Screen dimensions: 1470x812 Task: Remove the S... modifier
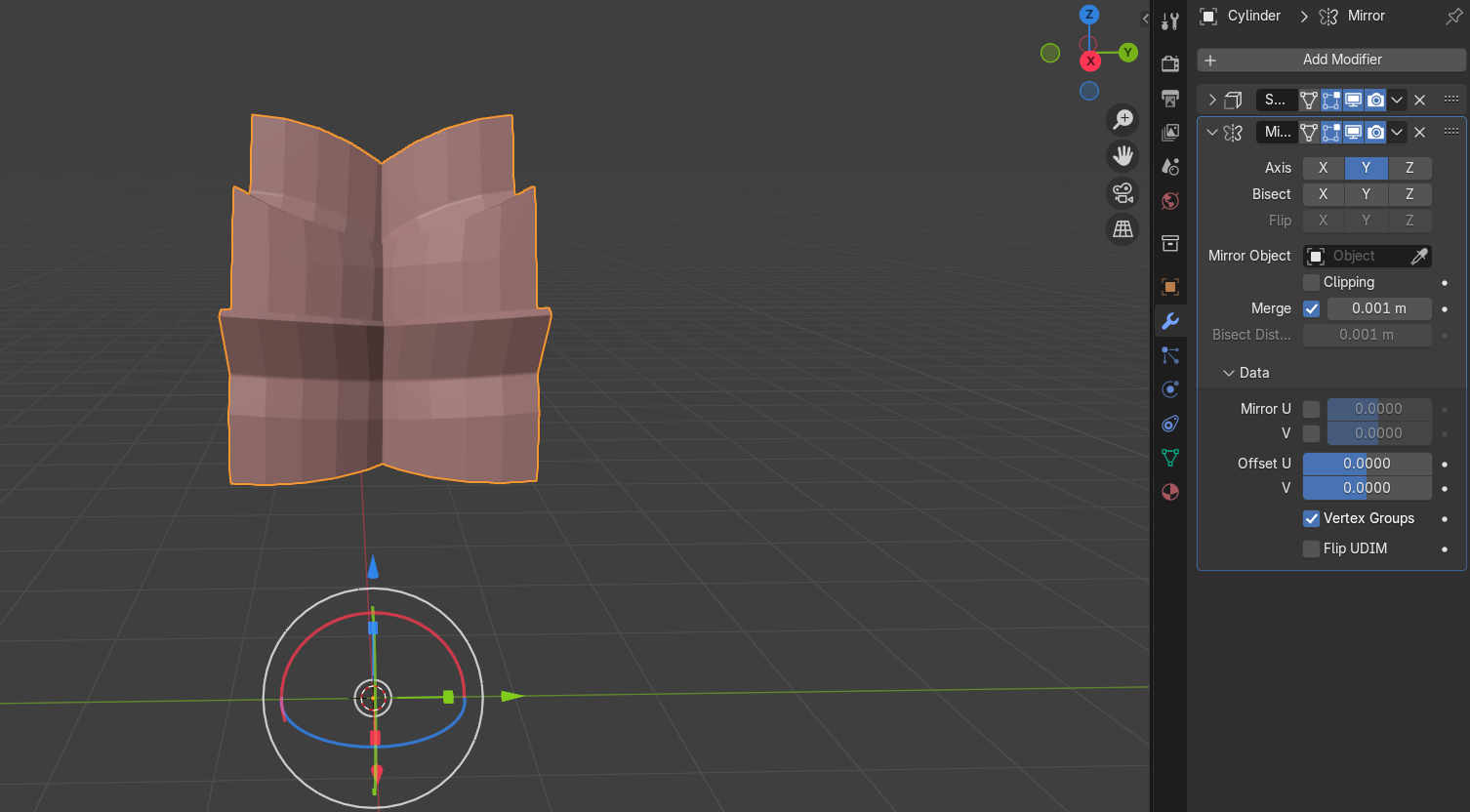[1420, 100]
